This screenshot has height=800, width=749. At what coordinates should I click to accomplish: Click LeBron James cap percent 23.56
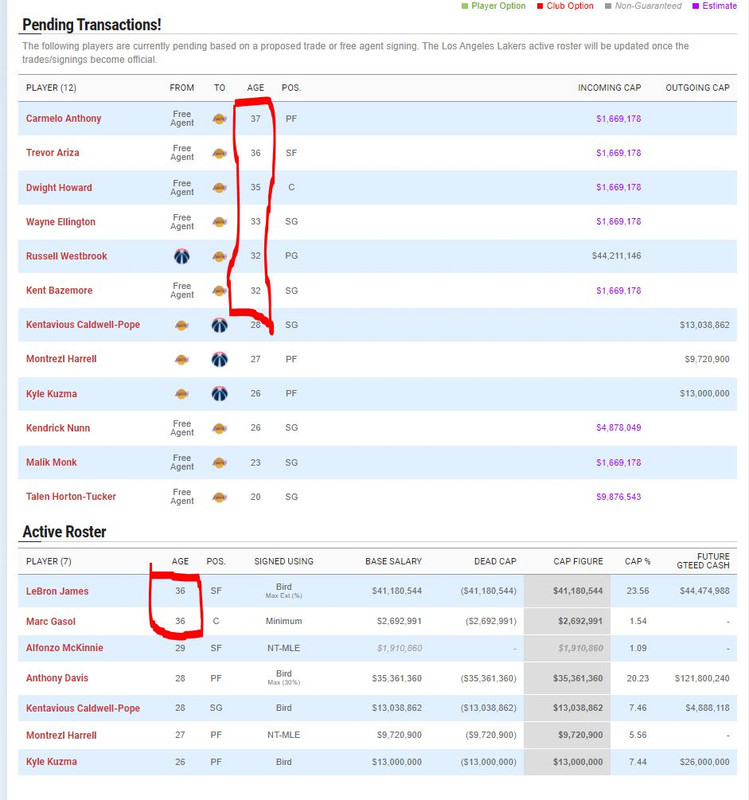pyautogui.click(x=638, y=591)
